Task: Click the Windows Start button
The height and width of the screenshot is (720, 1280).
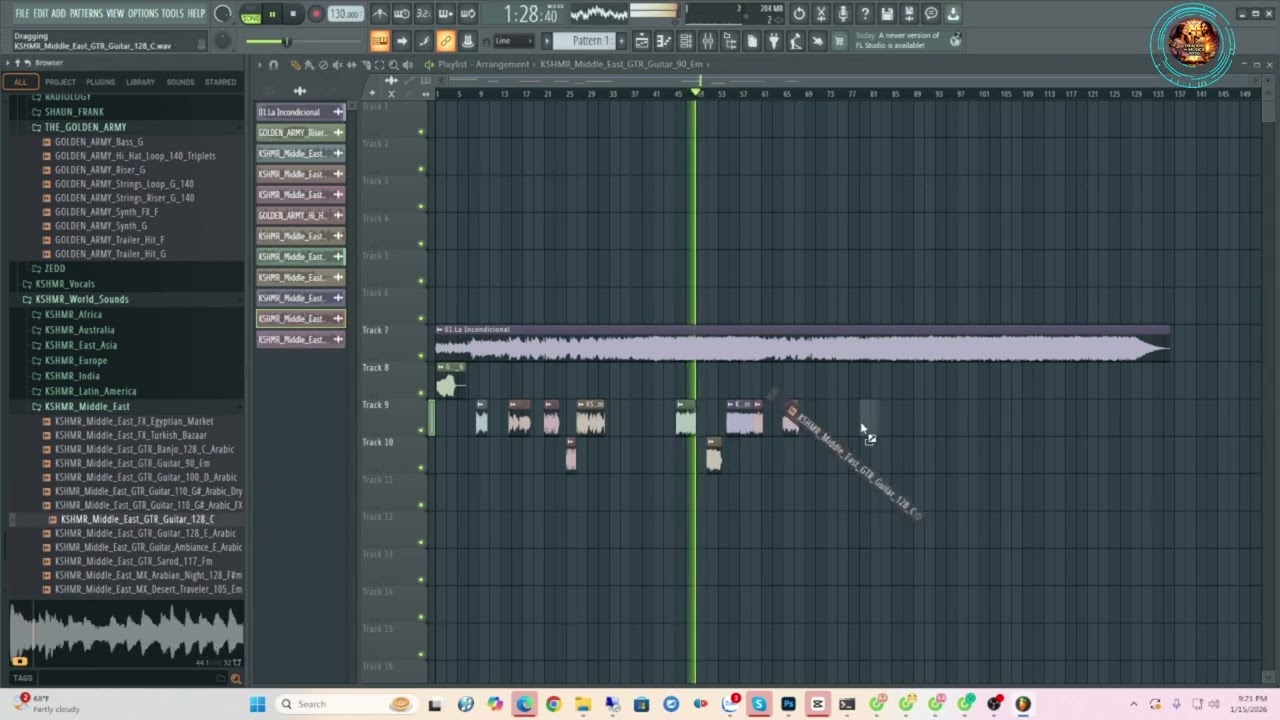Action: click(x=257, y=704)
